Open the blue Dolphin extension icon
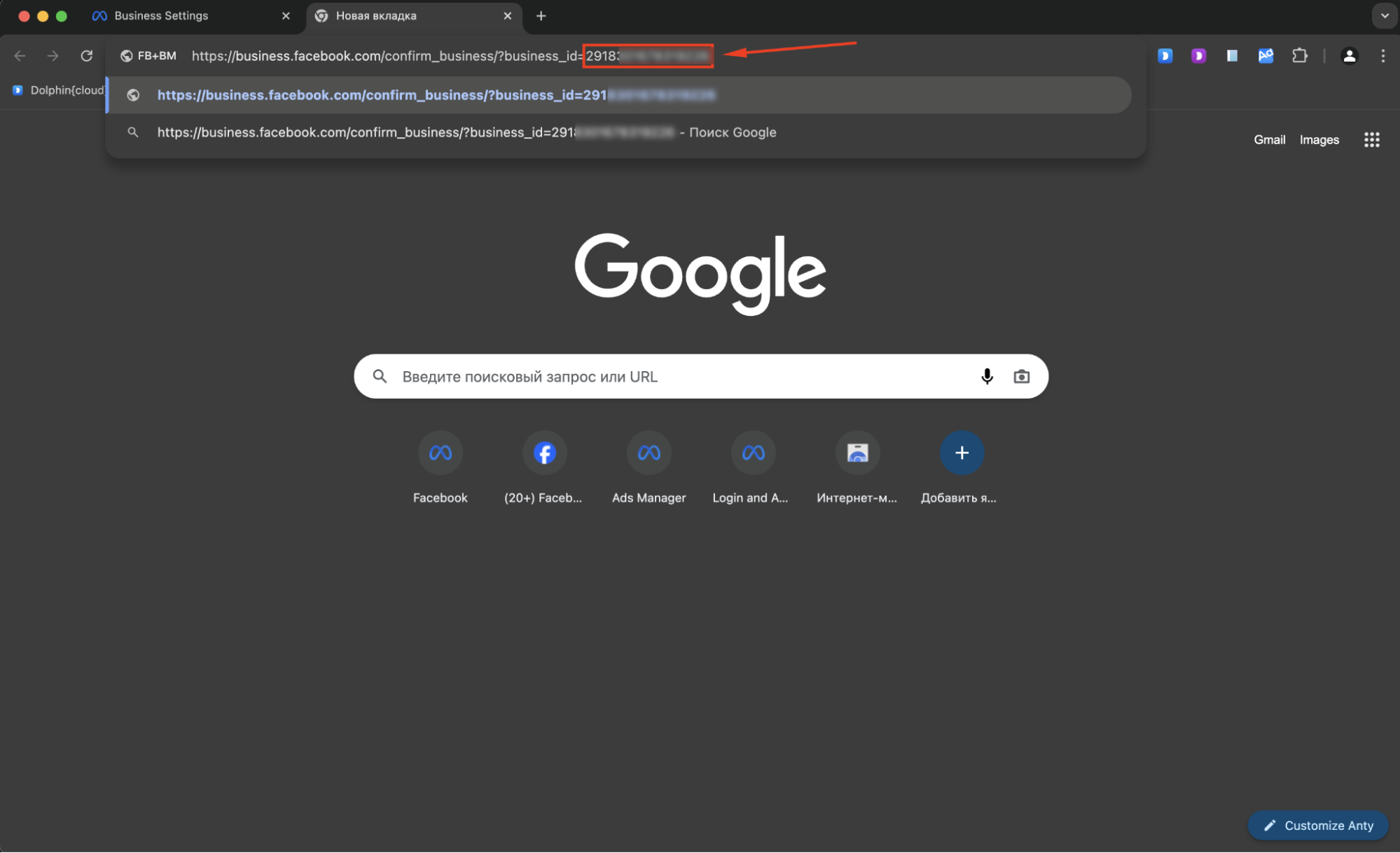The height and width of the screenshot is (853, 1400). click(x=1165, y=56)
